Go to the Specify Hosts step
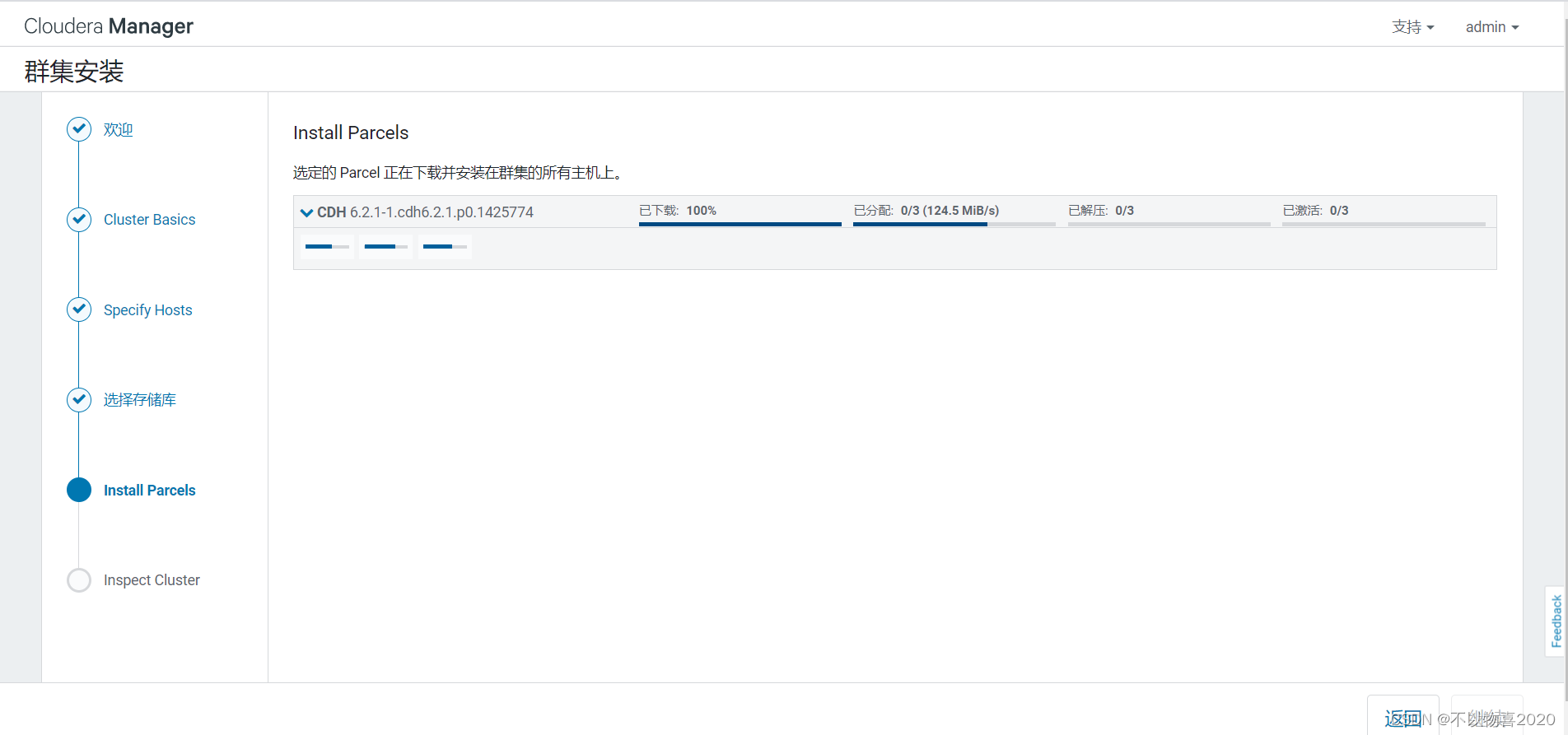Viewport: 1568px width, 735px height. (x=148, y=310)
